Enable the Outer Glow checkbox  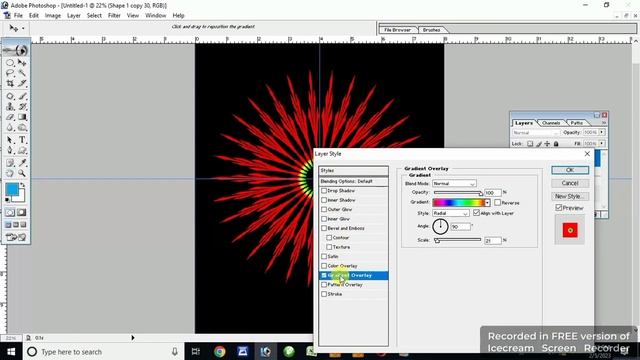pos(324,209)
